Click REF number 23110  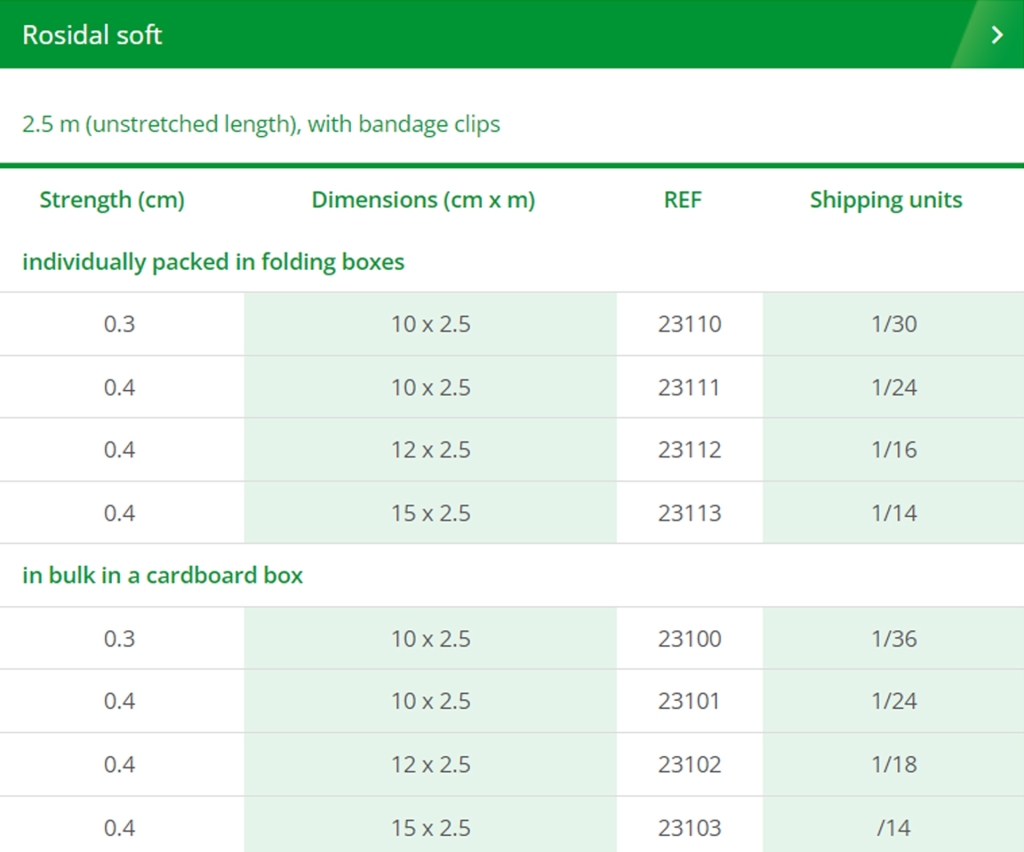(690, 324)
